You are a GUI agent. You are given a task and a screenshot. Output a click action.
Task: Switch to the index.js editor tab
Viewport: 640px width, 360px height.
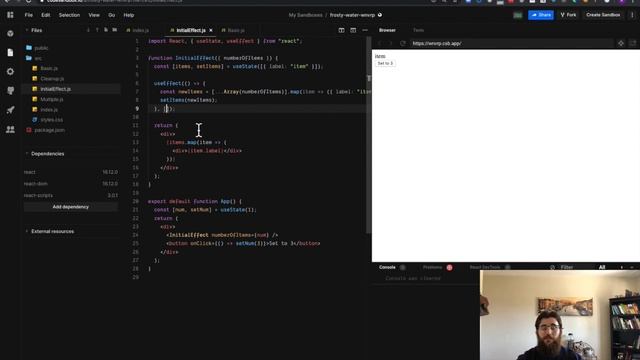tap(138, 30)
